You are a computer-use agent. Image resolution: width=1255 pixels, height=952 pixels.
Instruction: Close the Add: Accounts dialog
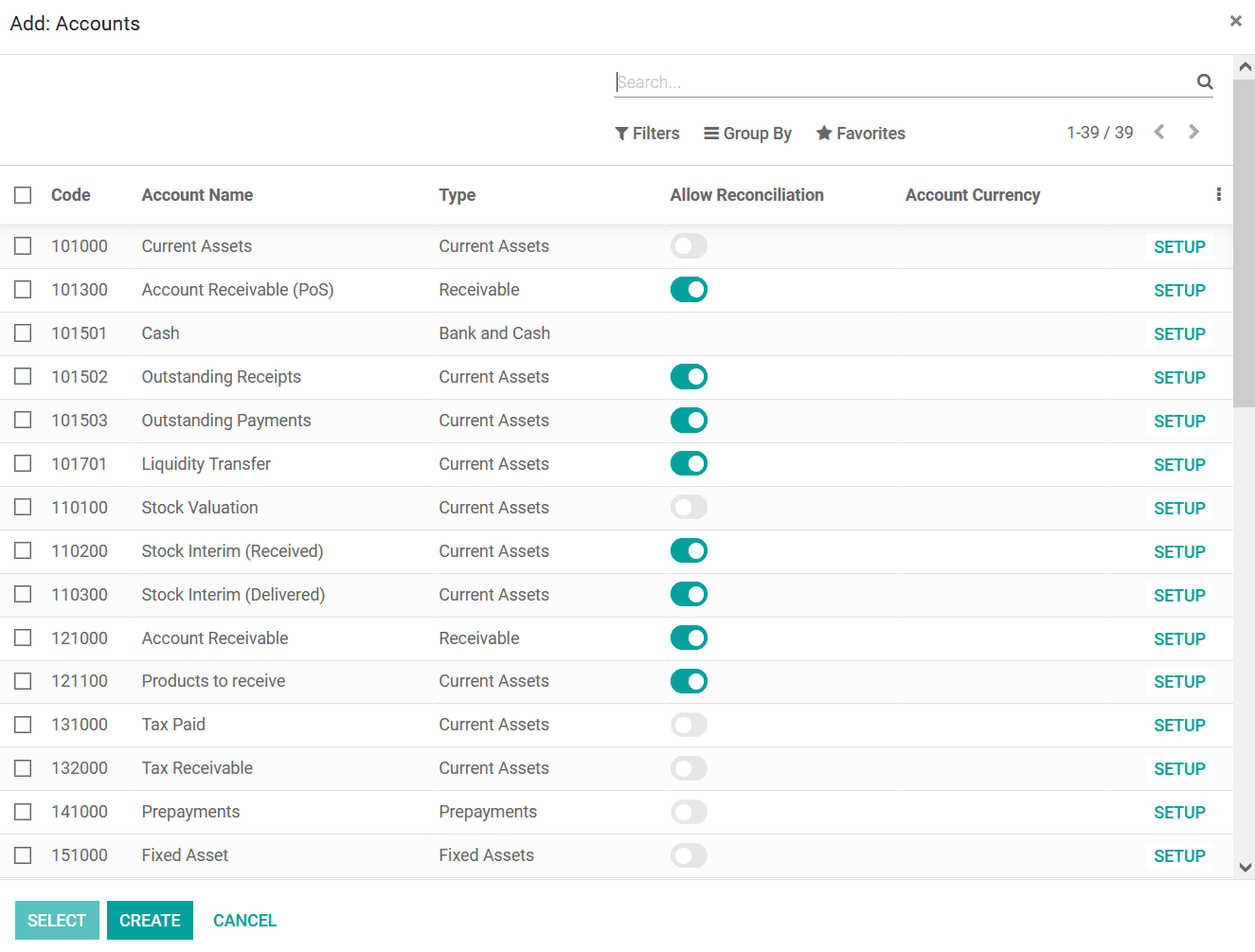(1235, 21)
